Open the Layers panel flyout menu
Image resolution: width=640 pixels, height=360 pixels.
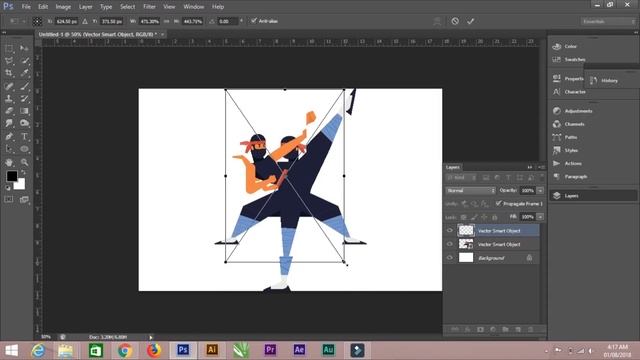(x=541, y=167)
